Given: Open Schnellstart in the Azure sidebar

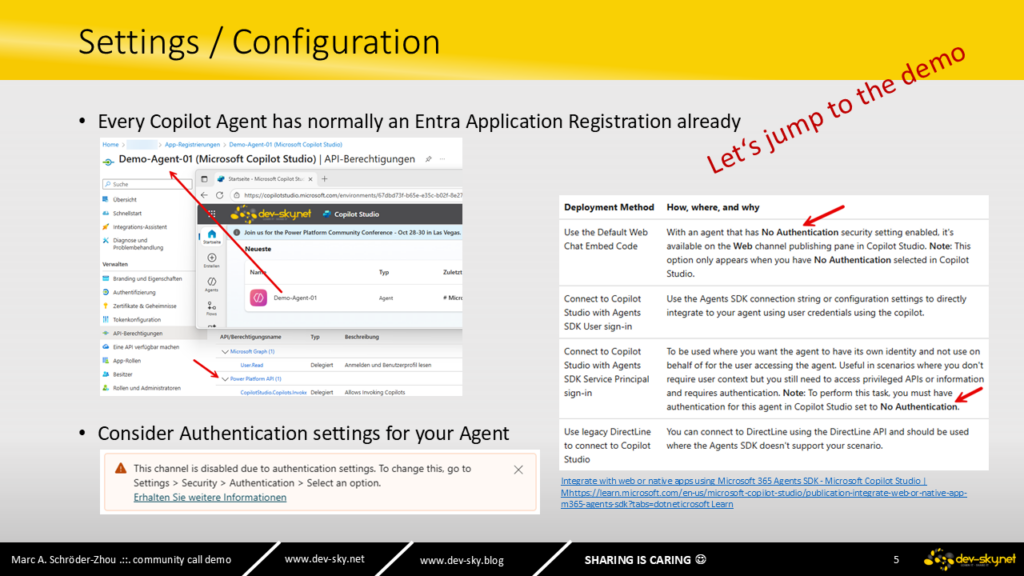Looking at the screenshot, I should pyautogui.click(x=127, y=214).
